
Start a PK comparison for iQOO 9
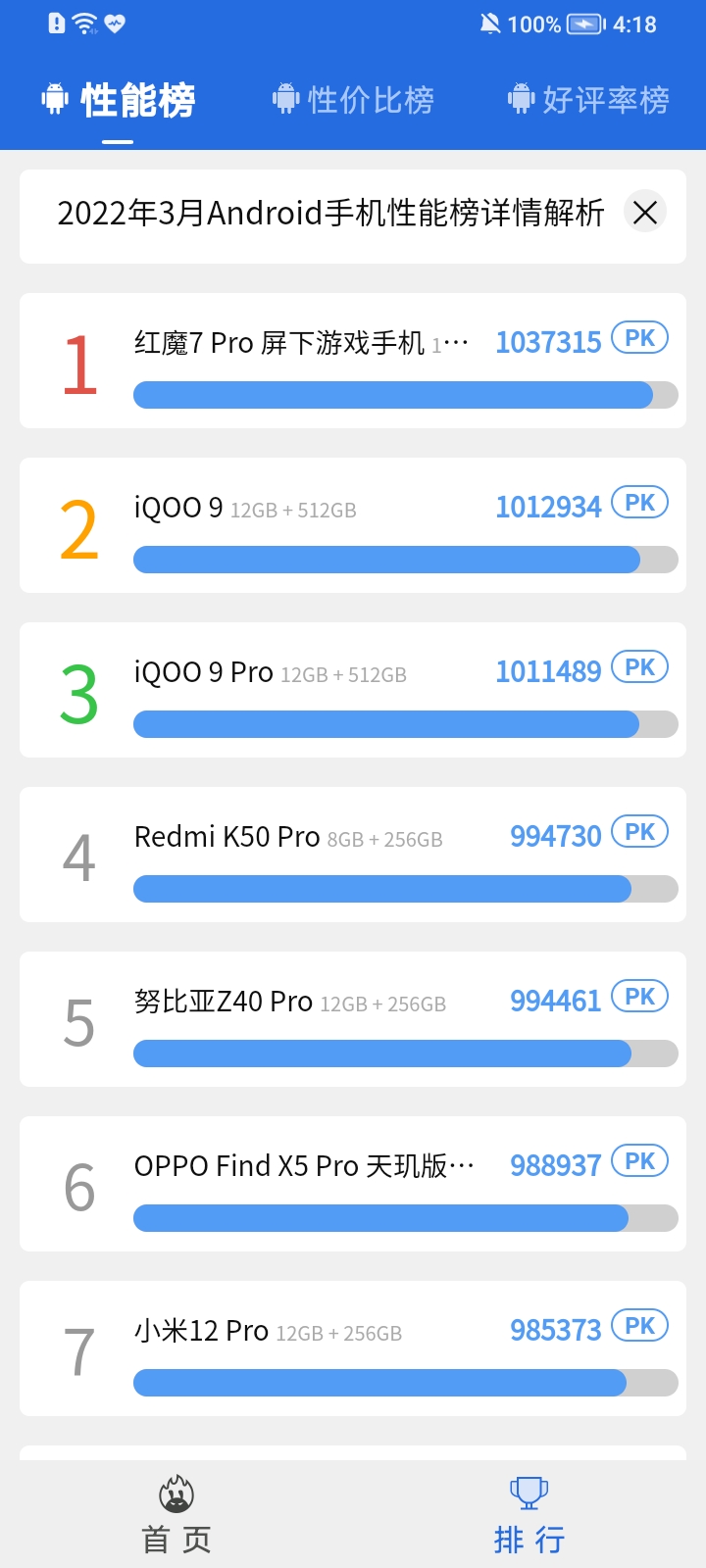click(x=638, y=502)
